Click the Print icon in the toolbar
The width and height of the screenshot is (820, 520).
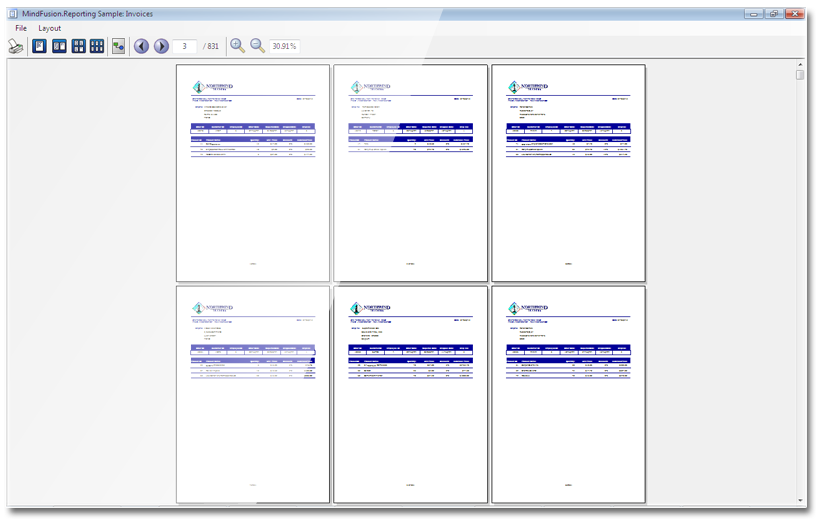tap(16, 46)
